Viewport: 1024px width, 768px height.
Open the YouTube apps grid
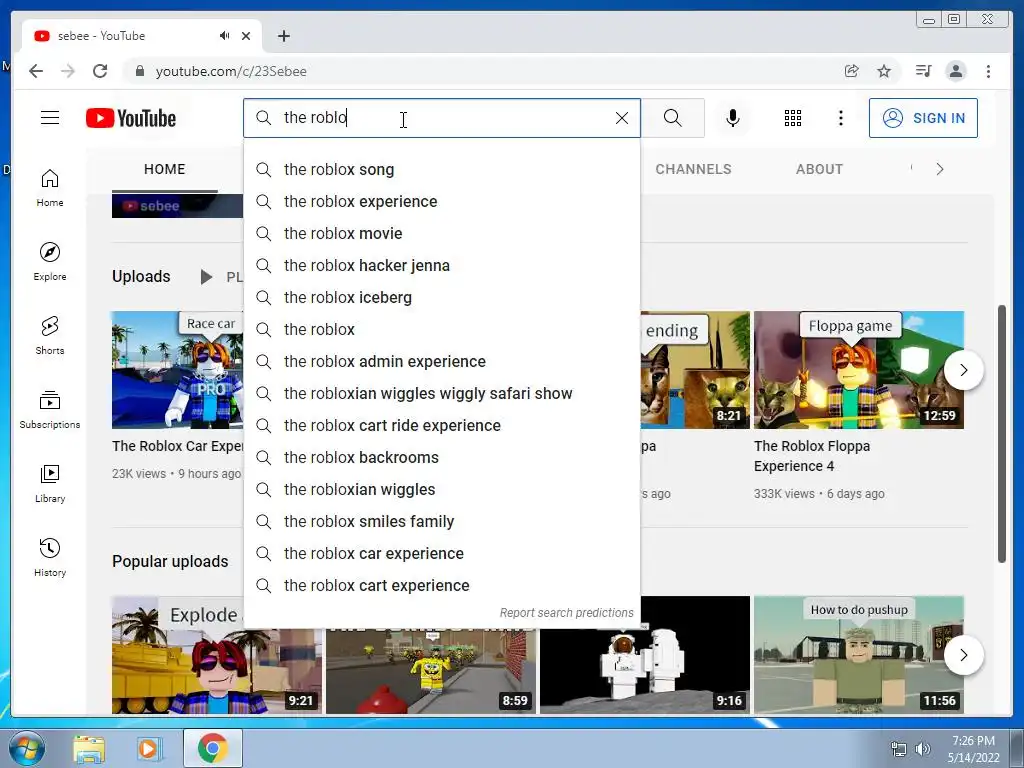click(x=793, y=118)
